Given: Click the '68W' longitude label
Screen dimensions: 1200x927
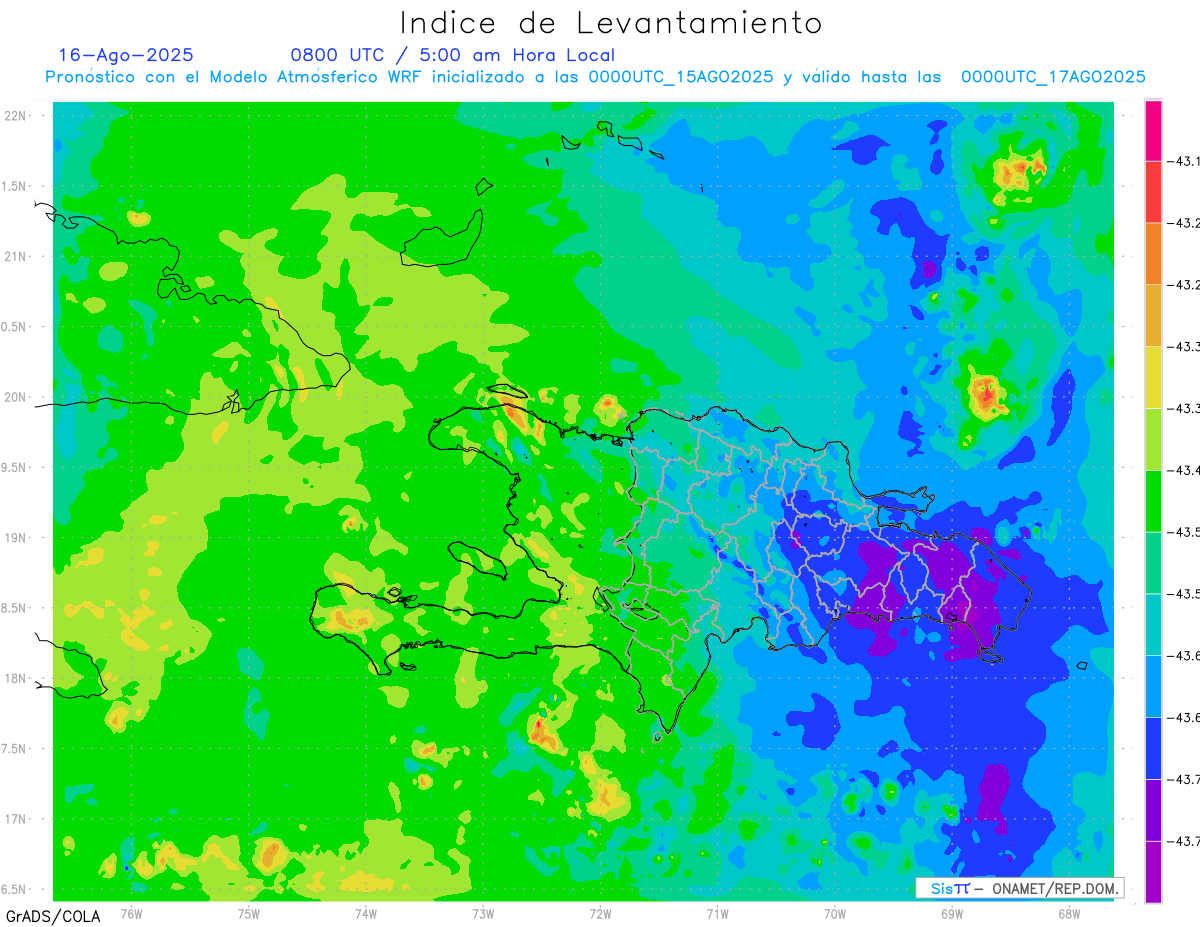Looking at the screenshot, I should [1068, 913].
